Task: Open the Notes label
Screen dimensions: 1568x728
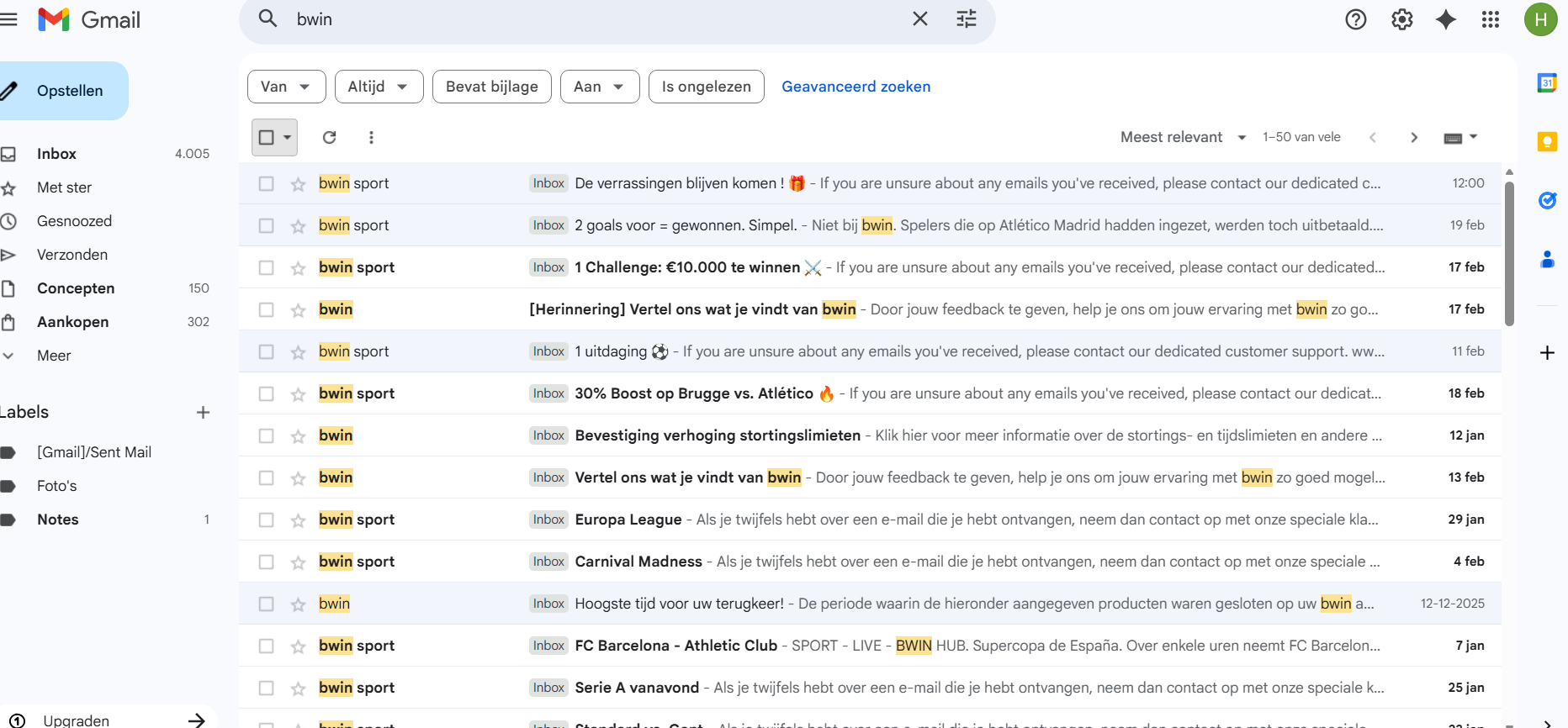Action: 58,520
